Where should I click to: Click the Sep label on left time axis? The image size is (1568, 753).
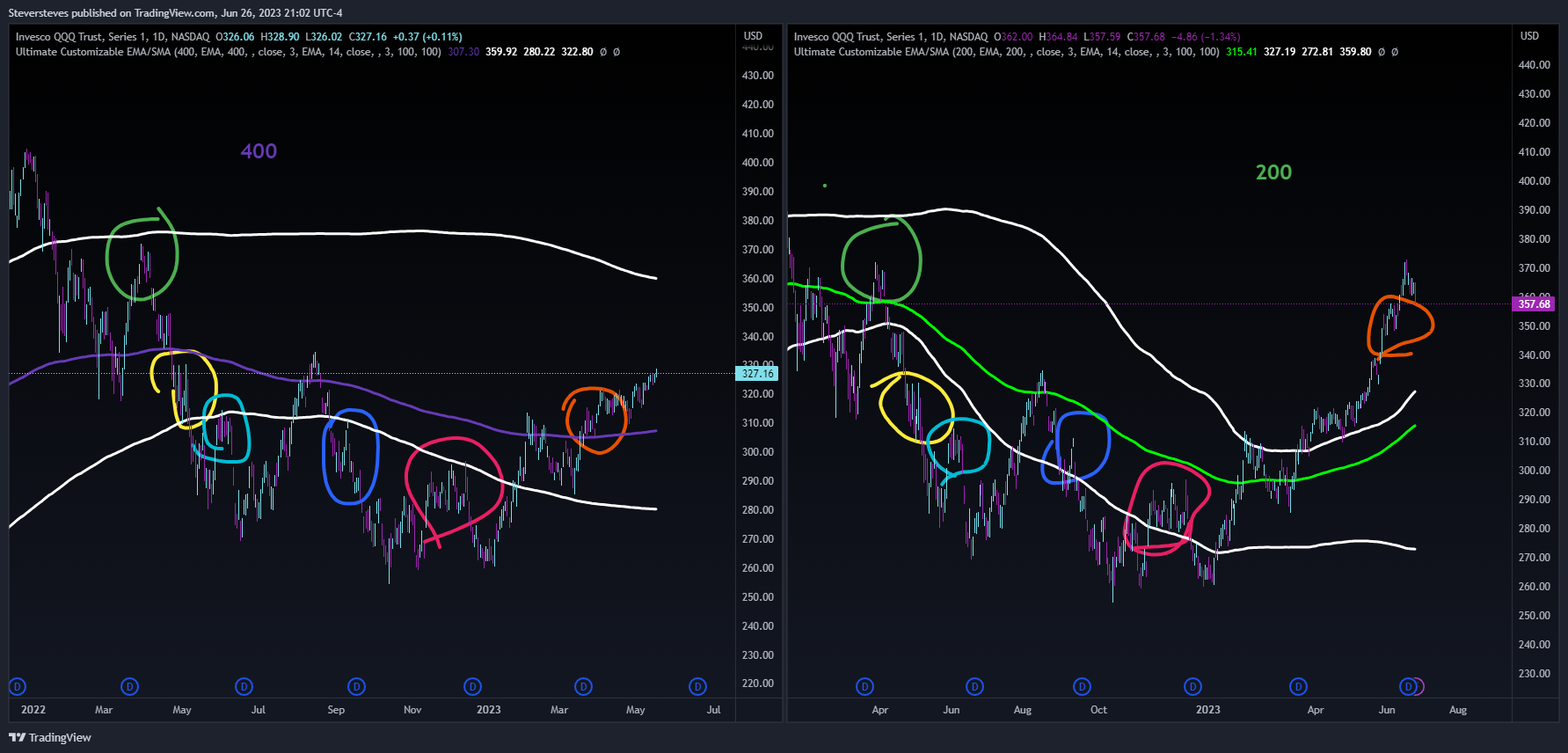336,710
